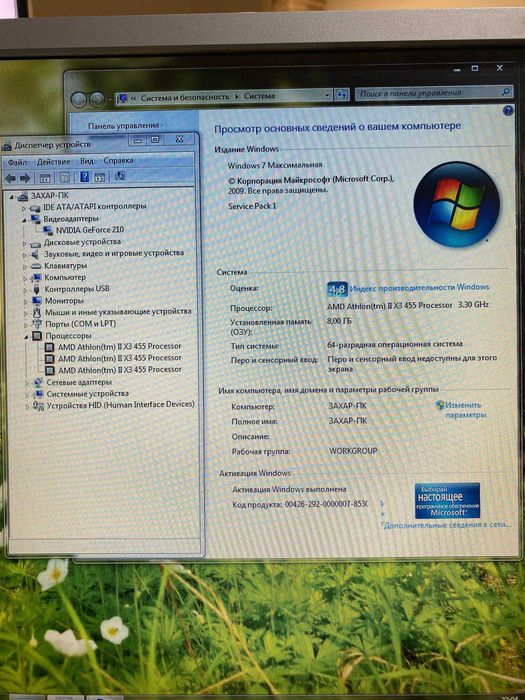Click the Windows Experience Index 4,8 badge
The image size is (525, 700).
pyautogui.click(x=337, y=290)
